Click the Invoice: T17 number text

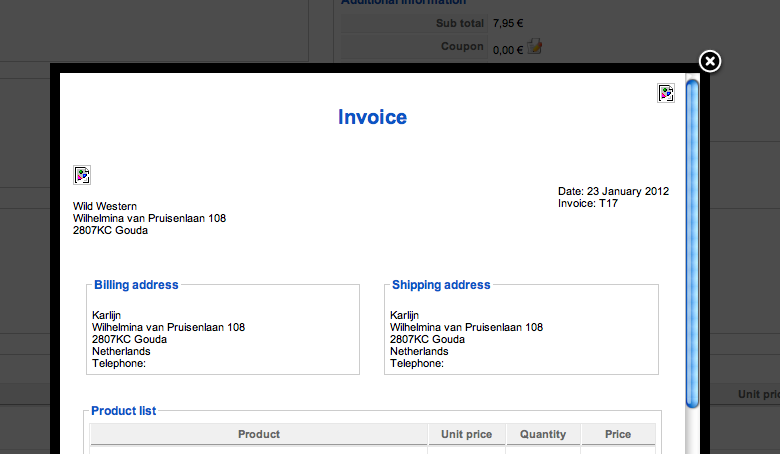[587, 203]
